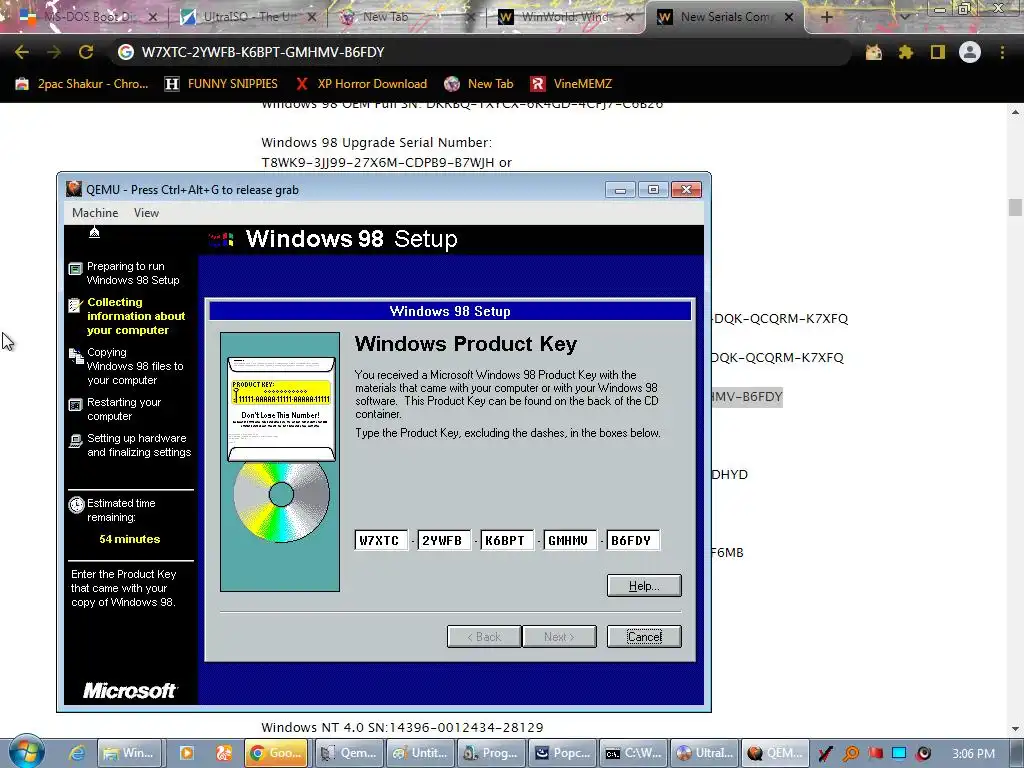This screenshot has height=768, width=1024.
Task: Close the New Serials Com tab
Action: (789, 17)
